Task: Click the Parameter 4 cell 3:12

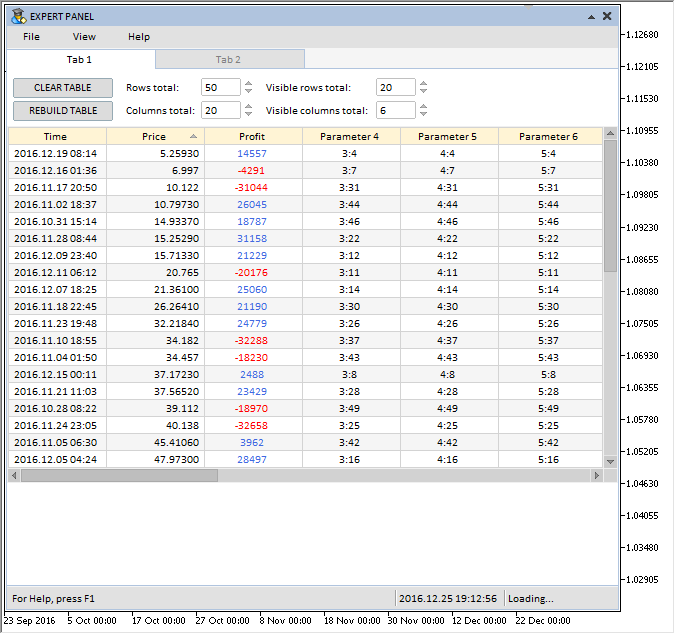Action: pos(351,256)
